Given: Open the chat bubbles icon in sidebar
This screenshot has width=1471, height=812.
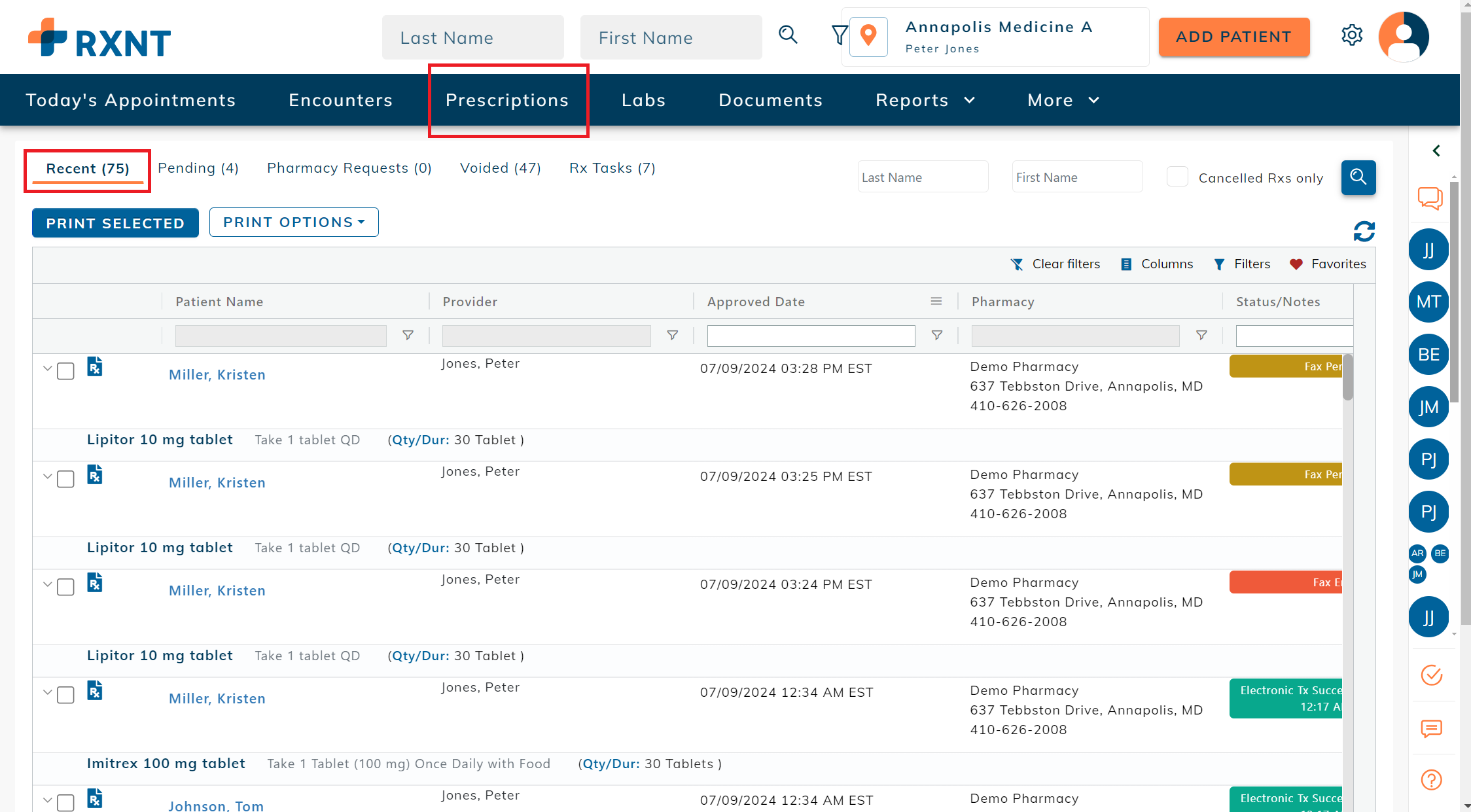Looking at the screenshot, I should pyautogui.click(x=1430, y=198).
